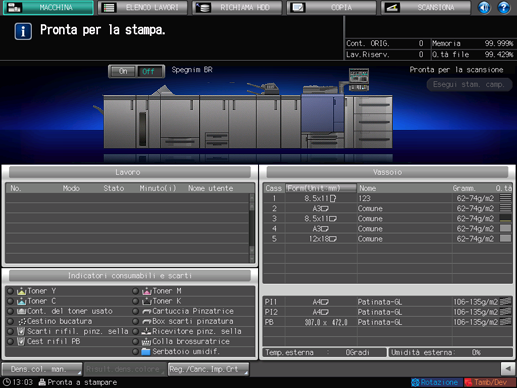Viewport: 517px width, 388px height.
Task: Click the Lavoro panel header
Action: tap(130, 172)
